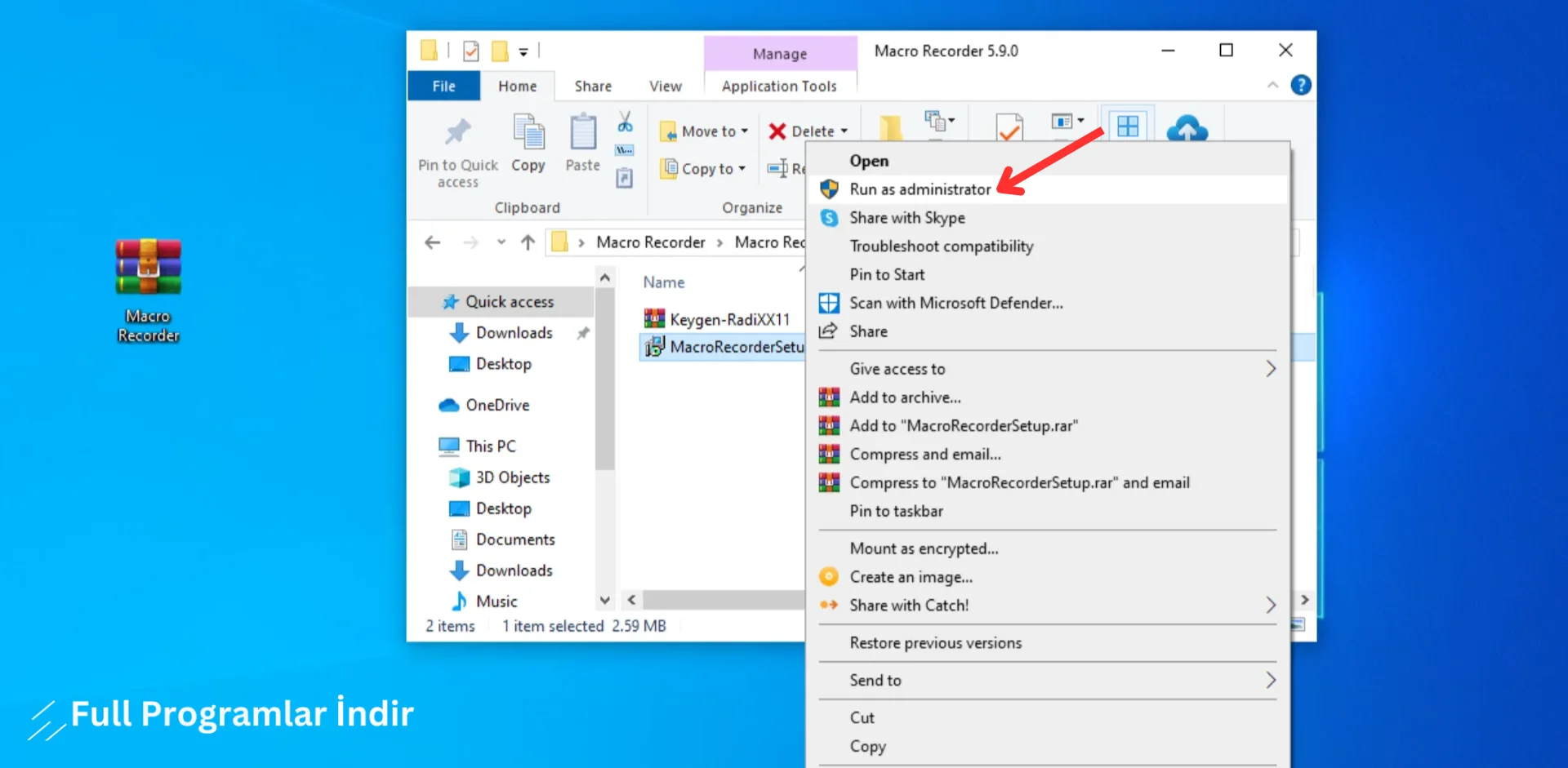Click the folder icon in address bar
The height and width of the screenshot is (768, 1568).
point(559,242)
